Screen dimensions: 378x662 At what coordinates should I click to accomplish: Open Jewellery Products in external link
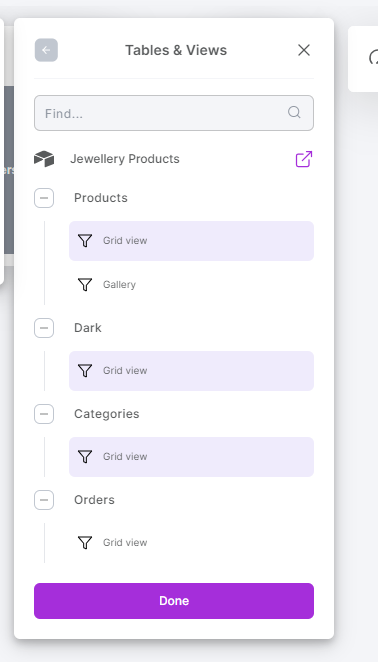click(x=304, y=159)
